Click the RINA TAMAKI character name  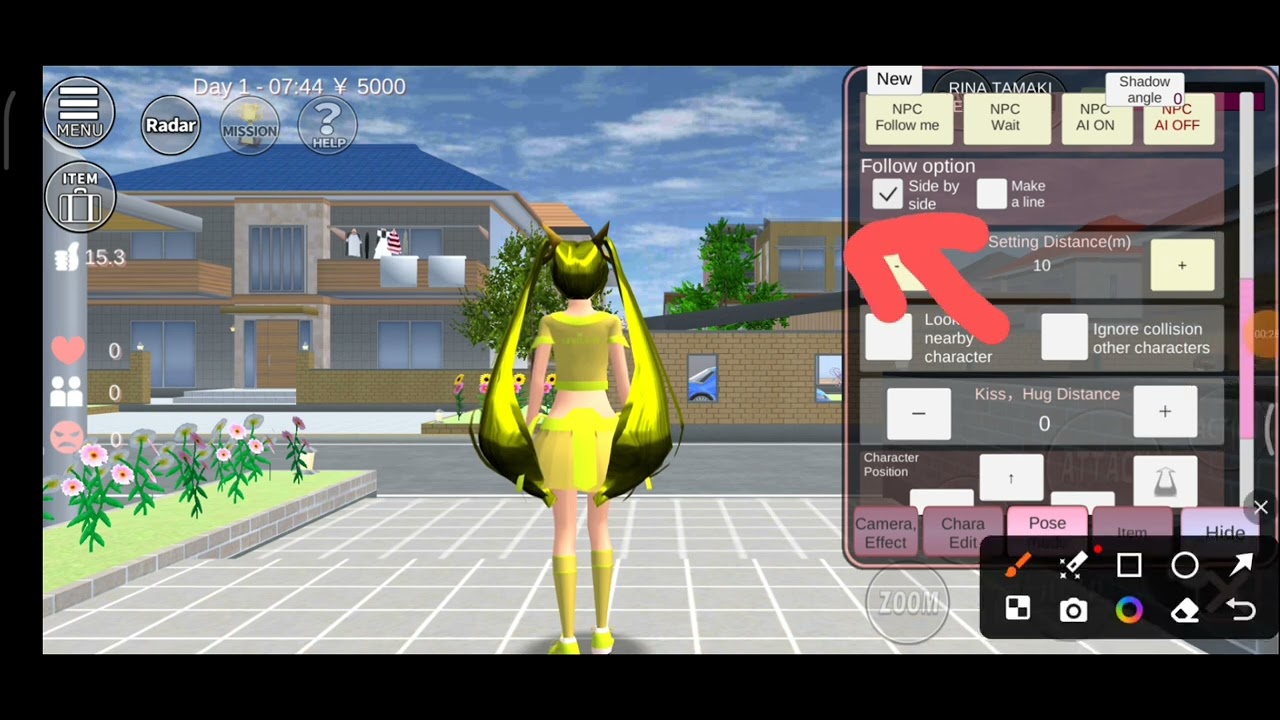click(x=1000, y=88)
